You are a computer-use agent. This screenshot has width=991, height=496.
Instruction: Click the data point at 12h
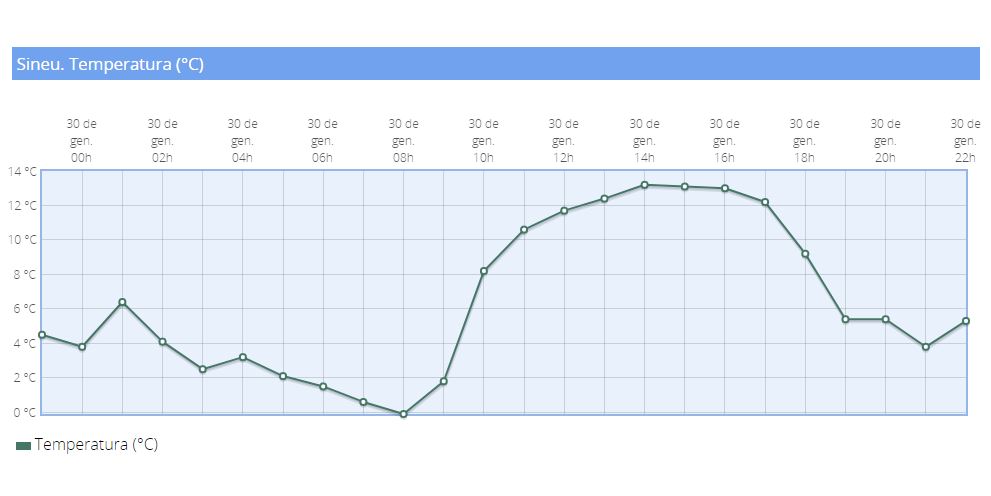tap(564, 211)
